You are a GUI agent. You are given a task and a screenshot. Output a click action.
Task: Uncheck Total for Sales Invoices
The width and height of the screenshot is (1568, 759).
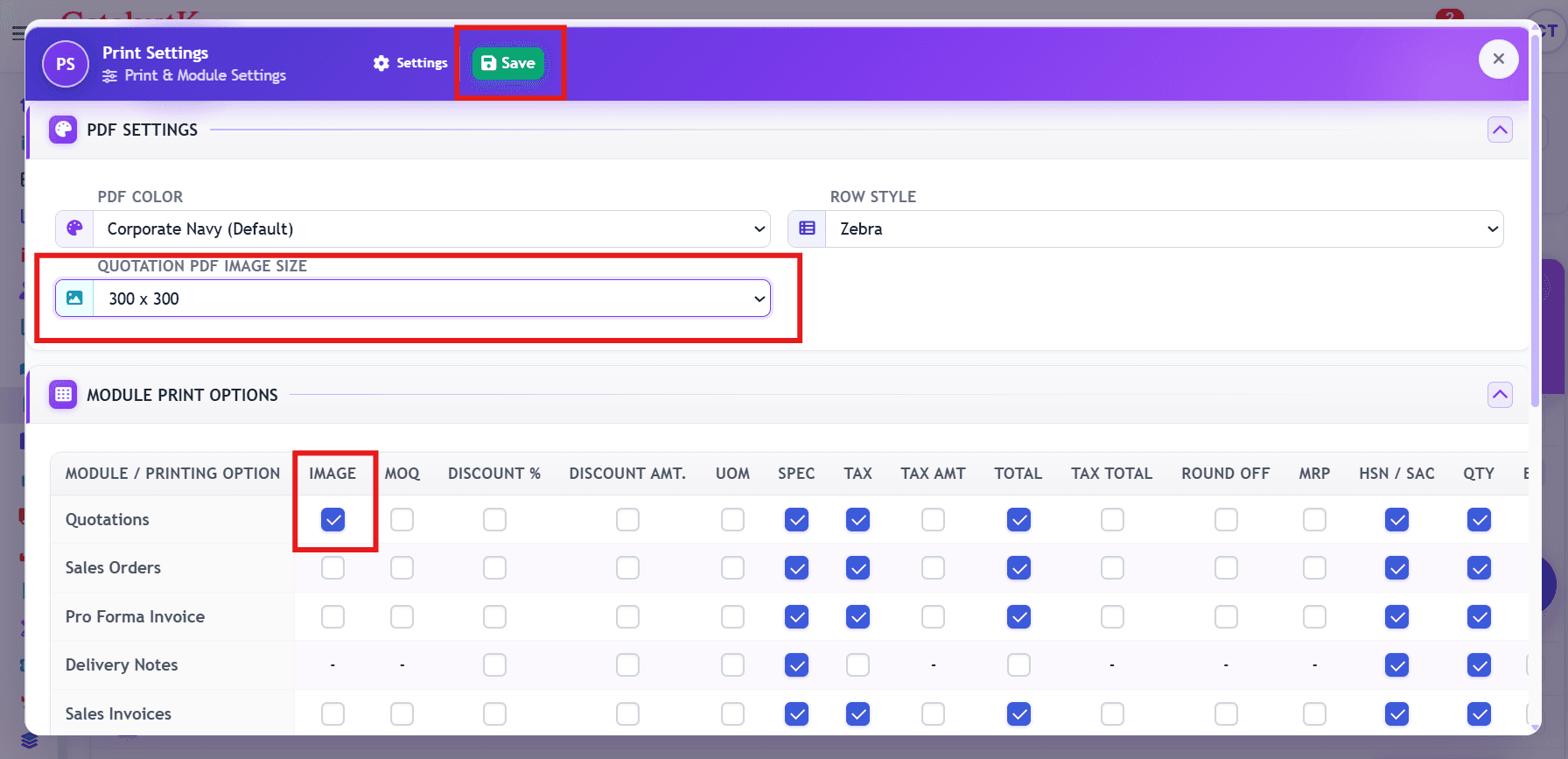[1018, 714]
